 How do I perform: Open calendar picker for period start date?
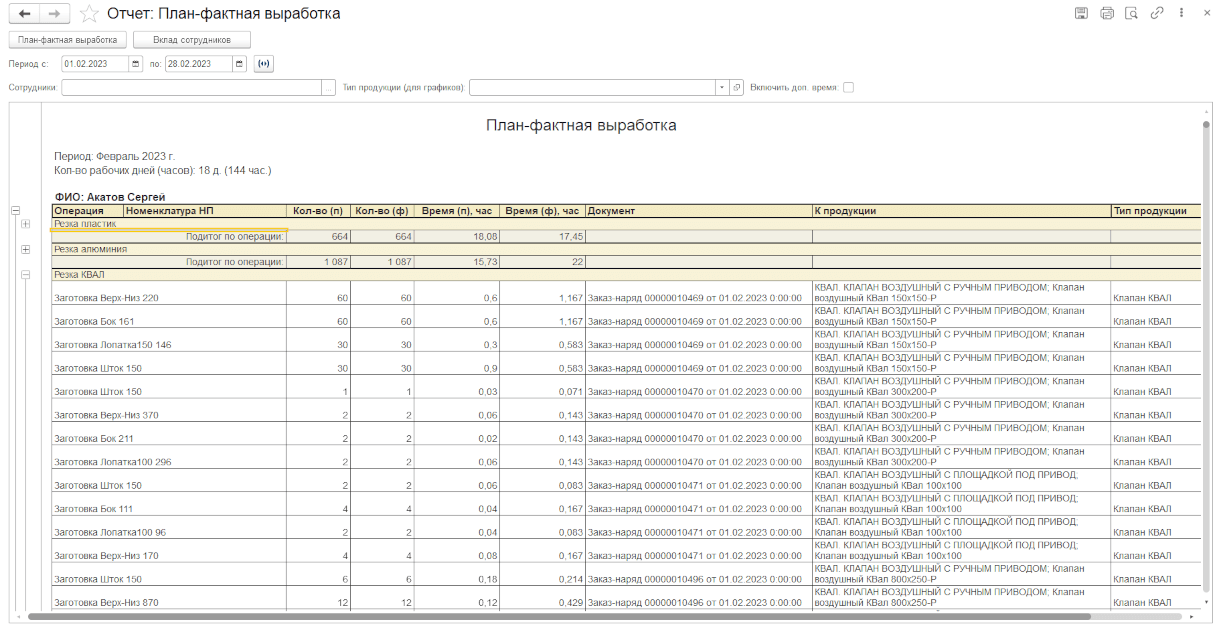coord(136,64)
